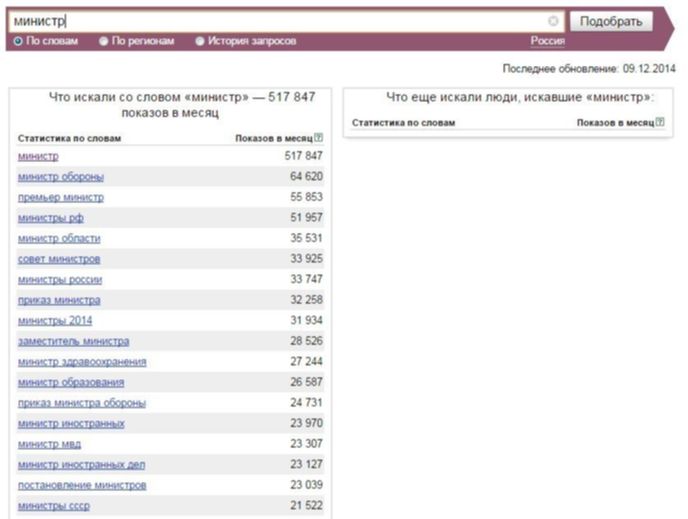The height and width of the screenshot is (519, 688).
Task: Open the 'премьер министр' link
Action: point(61,197)
